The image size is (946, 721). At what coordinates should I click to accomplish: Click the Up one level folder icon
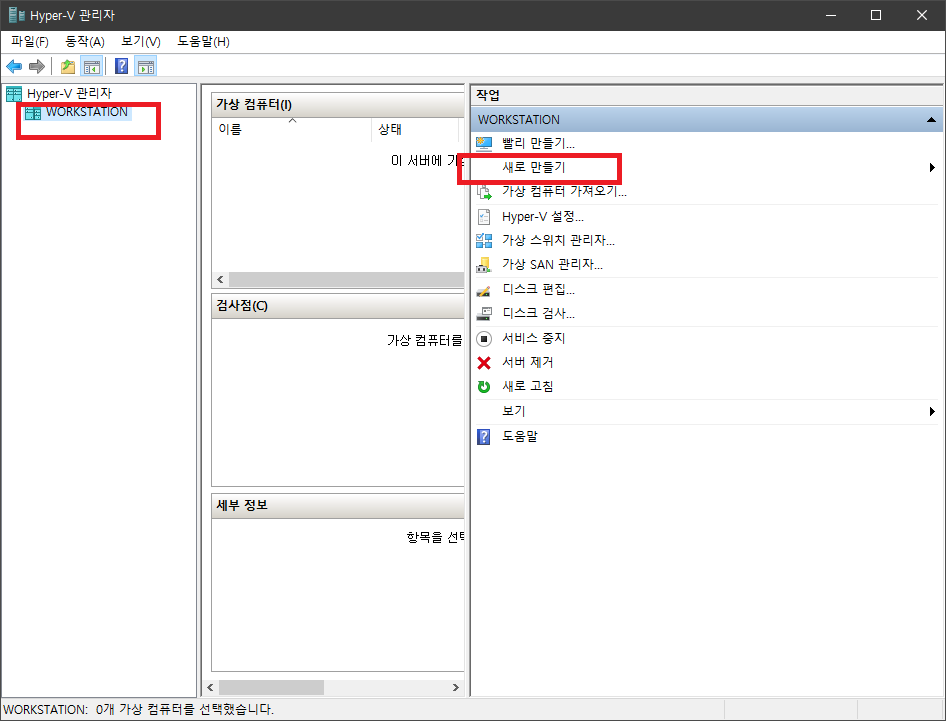(68, 66)
